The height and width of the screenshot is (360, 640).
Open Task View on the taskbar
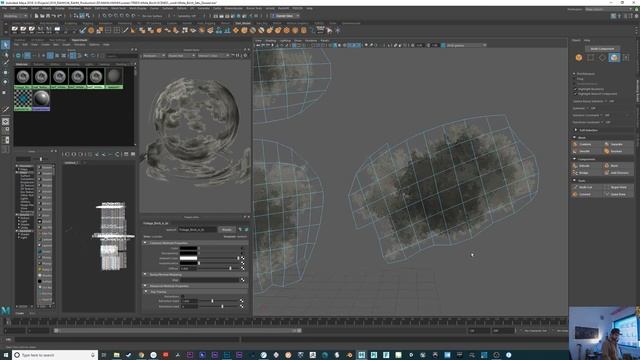pyautogui.click(x=104, y=355)
